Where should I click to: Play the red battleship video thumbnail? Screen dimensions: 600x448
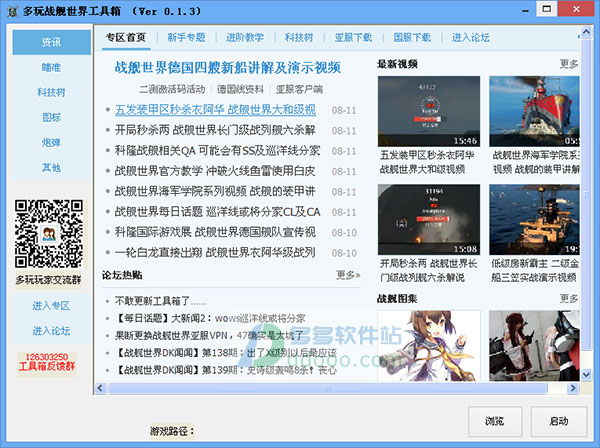click(534, 111)
